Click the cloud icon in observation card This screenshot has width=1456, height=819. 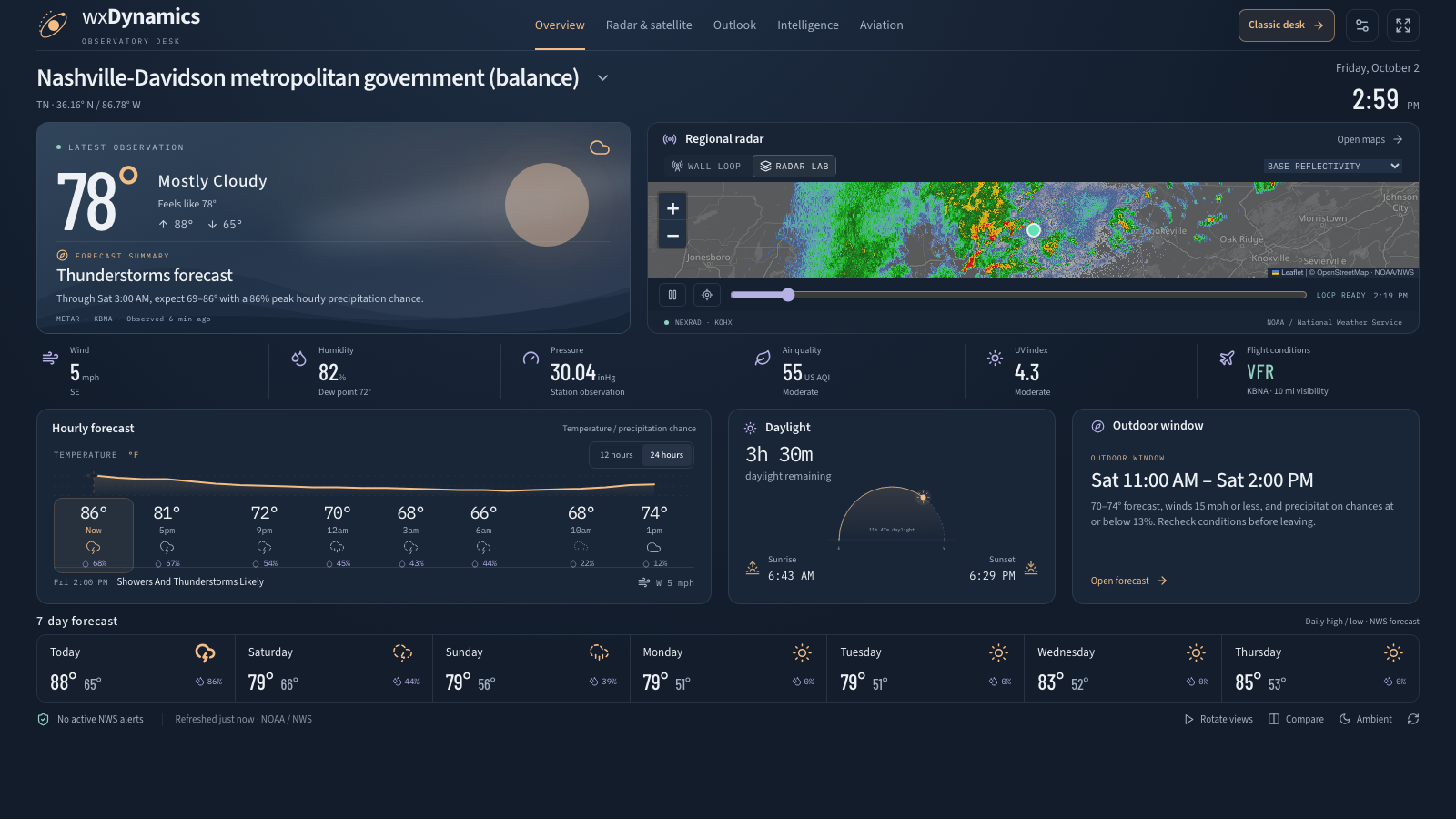[600, 147]
